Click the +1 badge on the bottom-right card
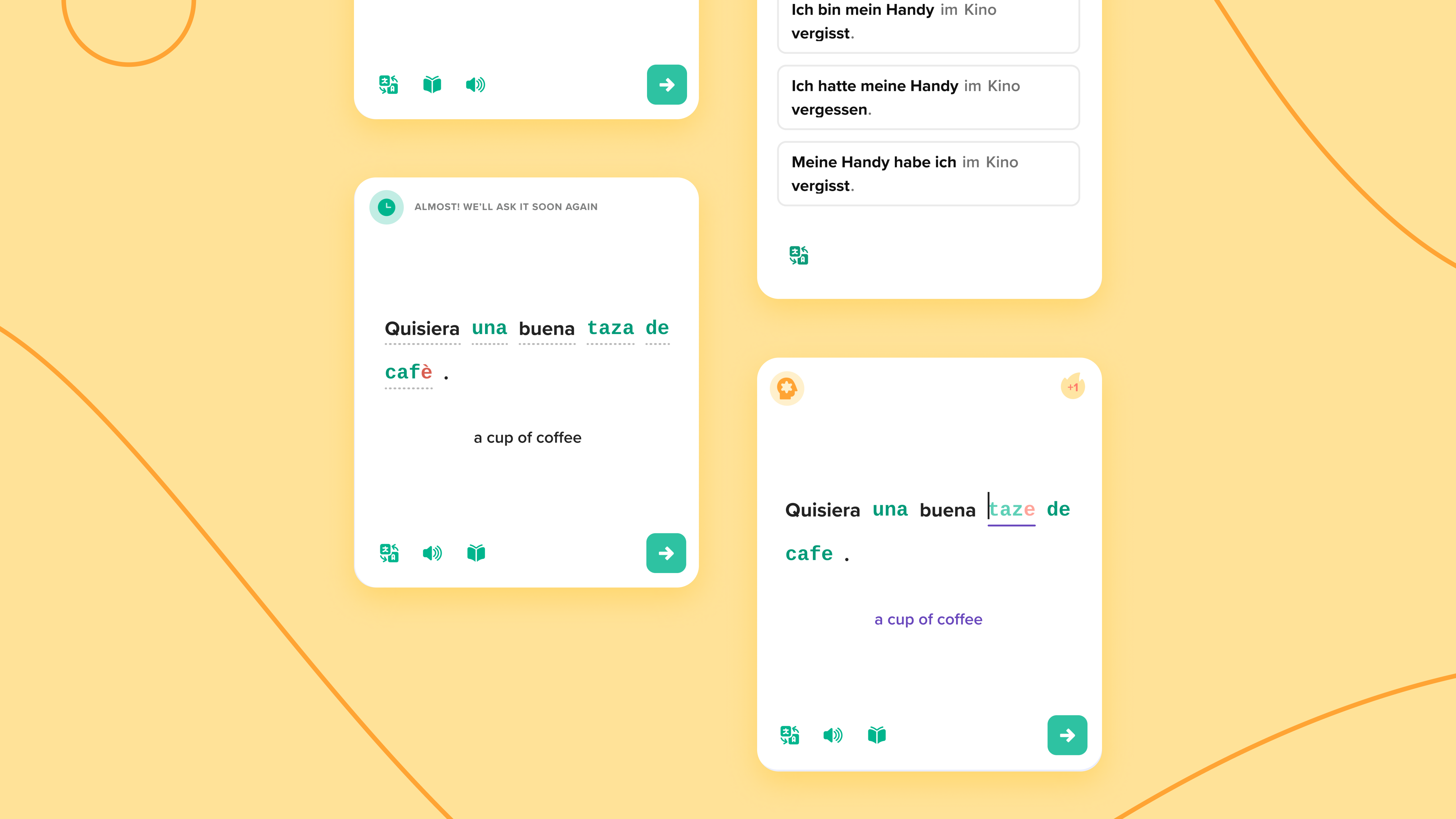Image resolution: width=1456 pixels, height=819 pixels. [1073, 387]
